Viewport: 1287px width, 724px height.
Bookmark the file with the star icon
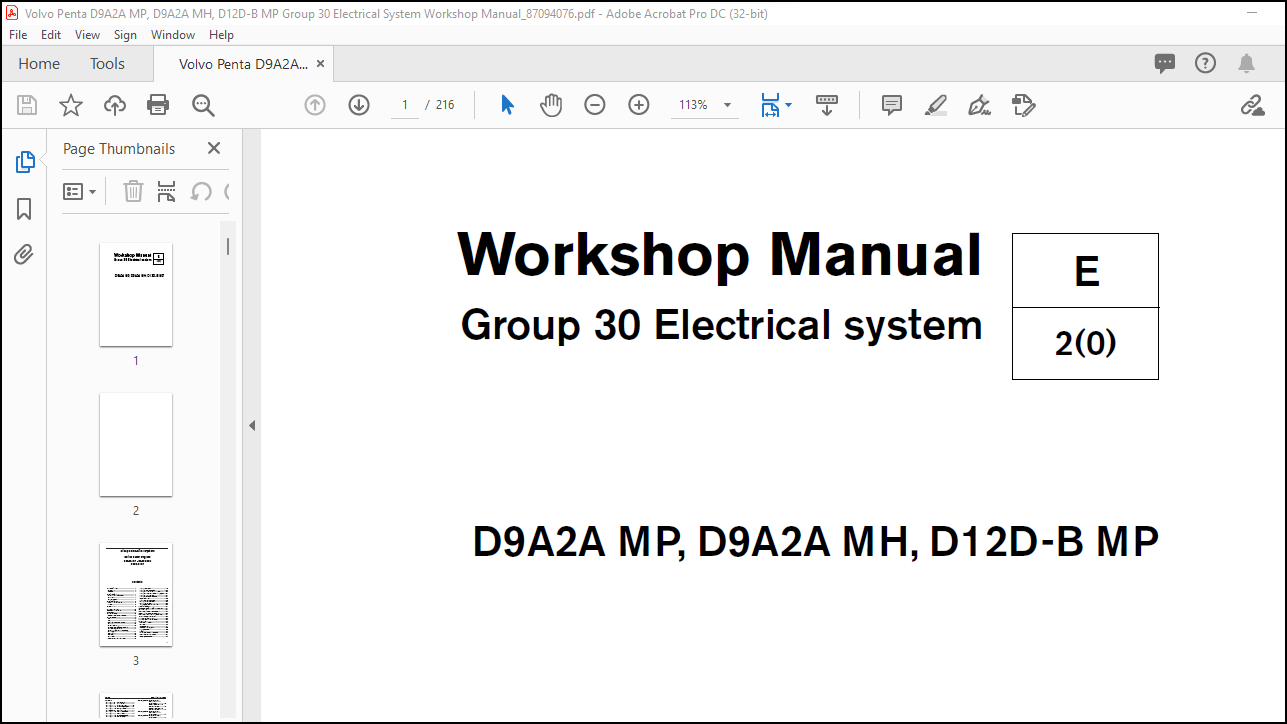coord(71,105)
